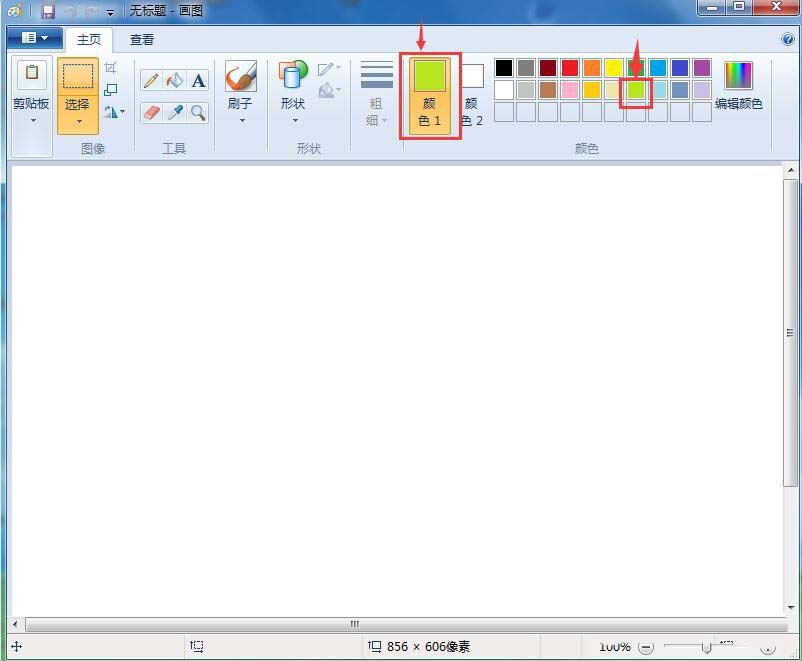
Task: Pick the lavender color swatch
Action: (x=702, y=90)
